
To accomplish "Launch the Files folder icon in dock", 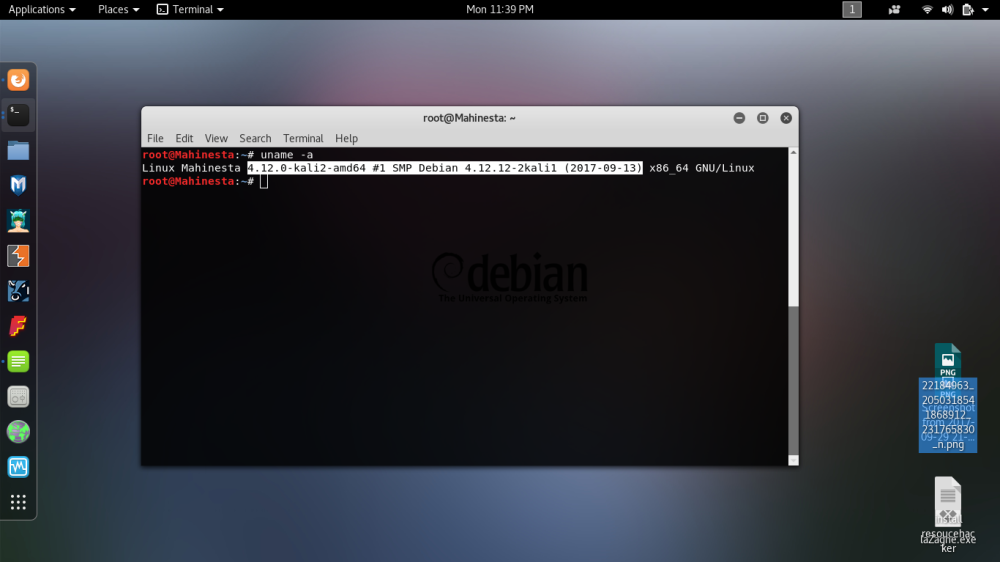I will (18, 150).
